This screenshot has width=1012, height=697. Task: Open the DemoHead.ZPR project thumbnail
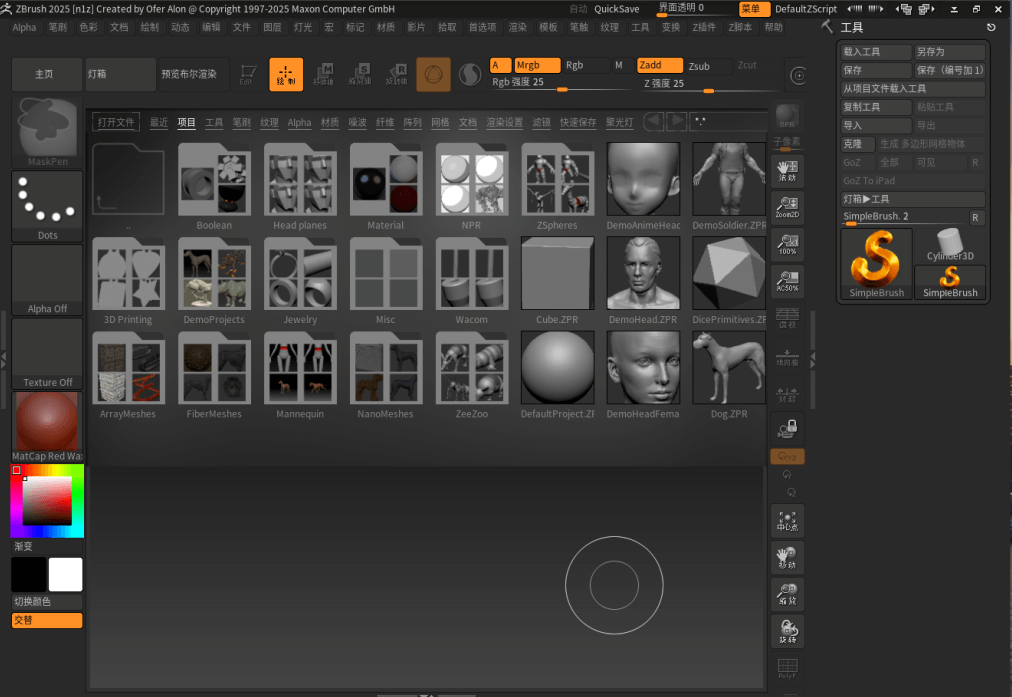[x=642, y=279]
